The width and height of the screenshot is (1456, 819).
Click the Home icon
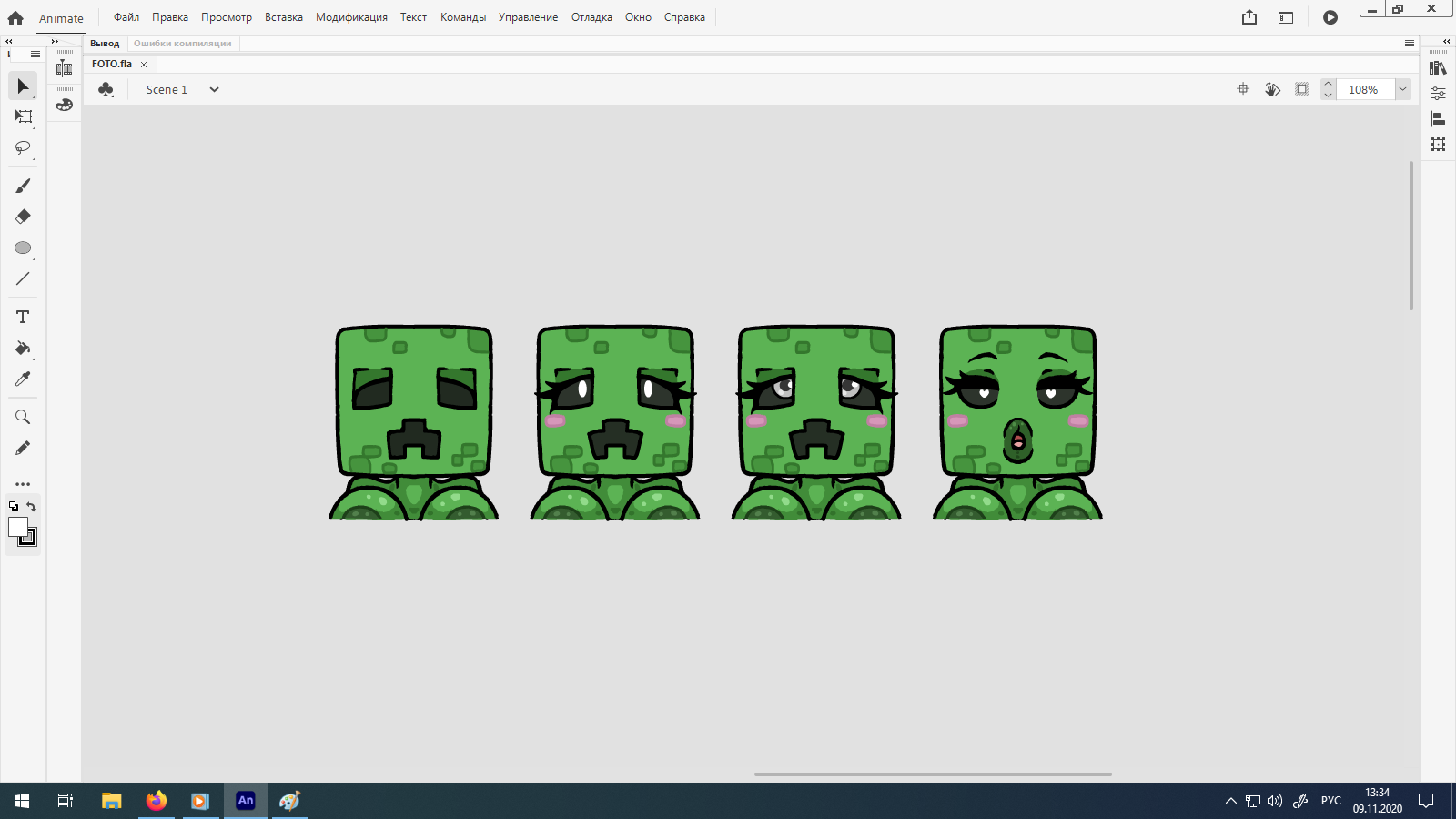(15, 17)
